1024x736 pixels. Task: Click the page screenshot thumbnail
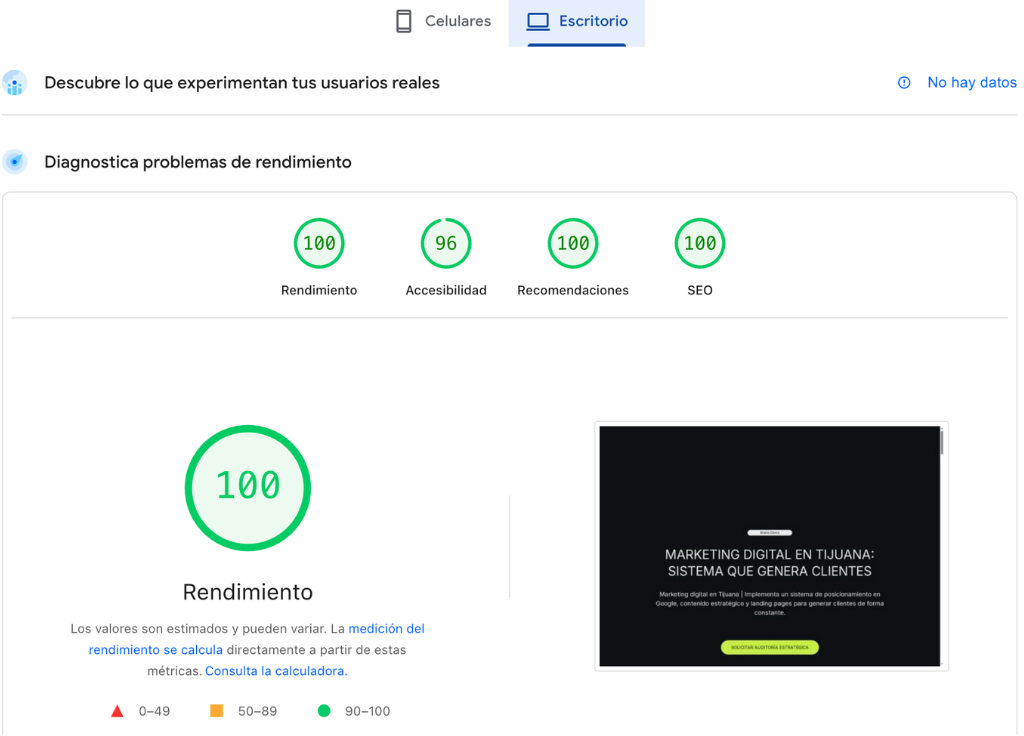[771, 547]
